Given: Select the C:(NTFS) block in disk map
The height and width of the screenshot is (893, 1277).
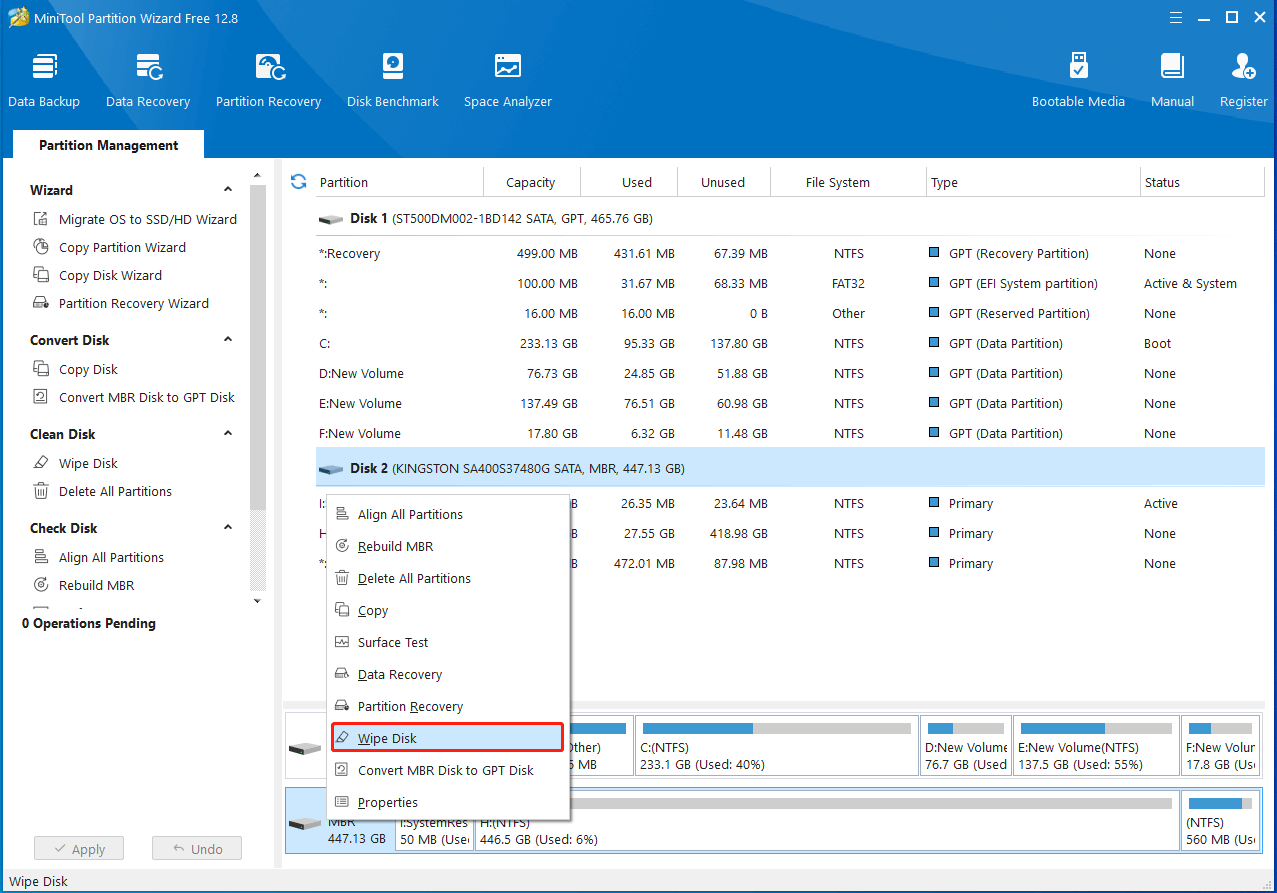Looking at the screenshot, I should 776,745.
